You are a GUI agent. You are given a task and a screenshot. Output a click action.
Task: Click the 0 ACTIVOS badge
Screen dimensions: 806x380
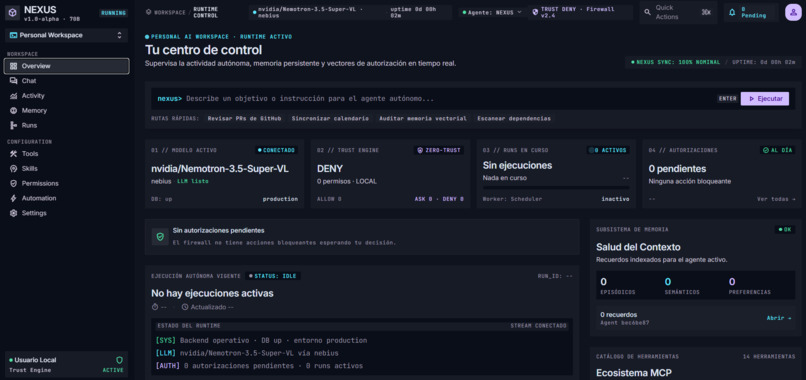point(608,150)
